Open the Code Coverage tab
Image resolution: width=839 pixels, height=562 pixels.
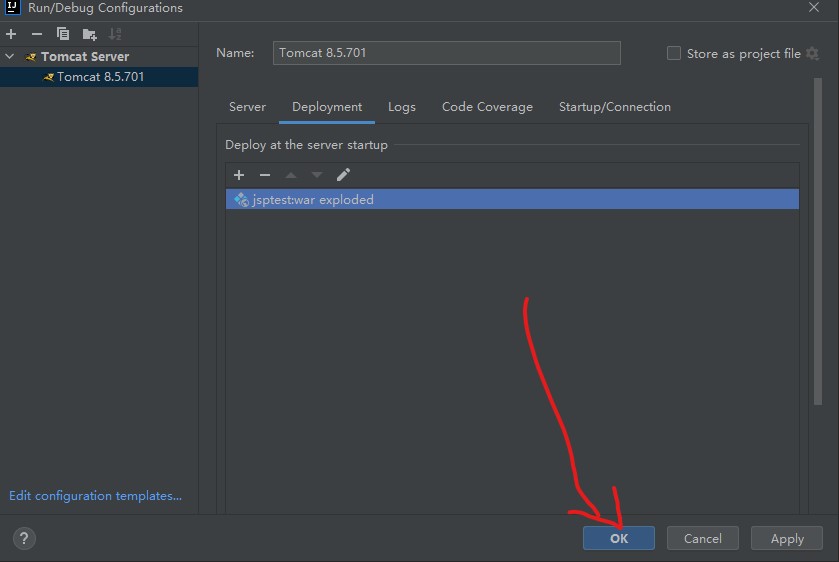click(487, 107)
